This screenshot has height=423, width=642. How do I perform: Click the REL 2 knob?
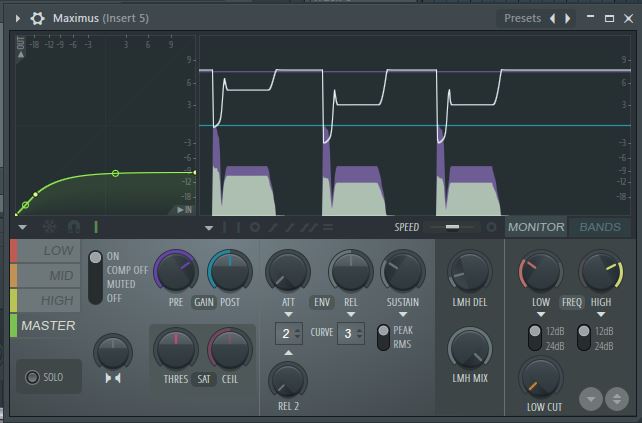[288, 381]
